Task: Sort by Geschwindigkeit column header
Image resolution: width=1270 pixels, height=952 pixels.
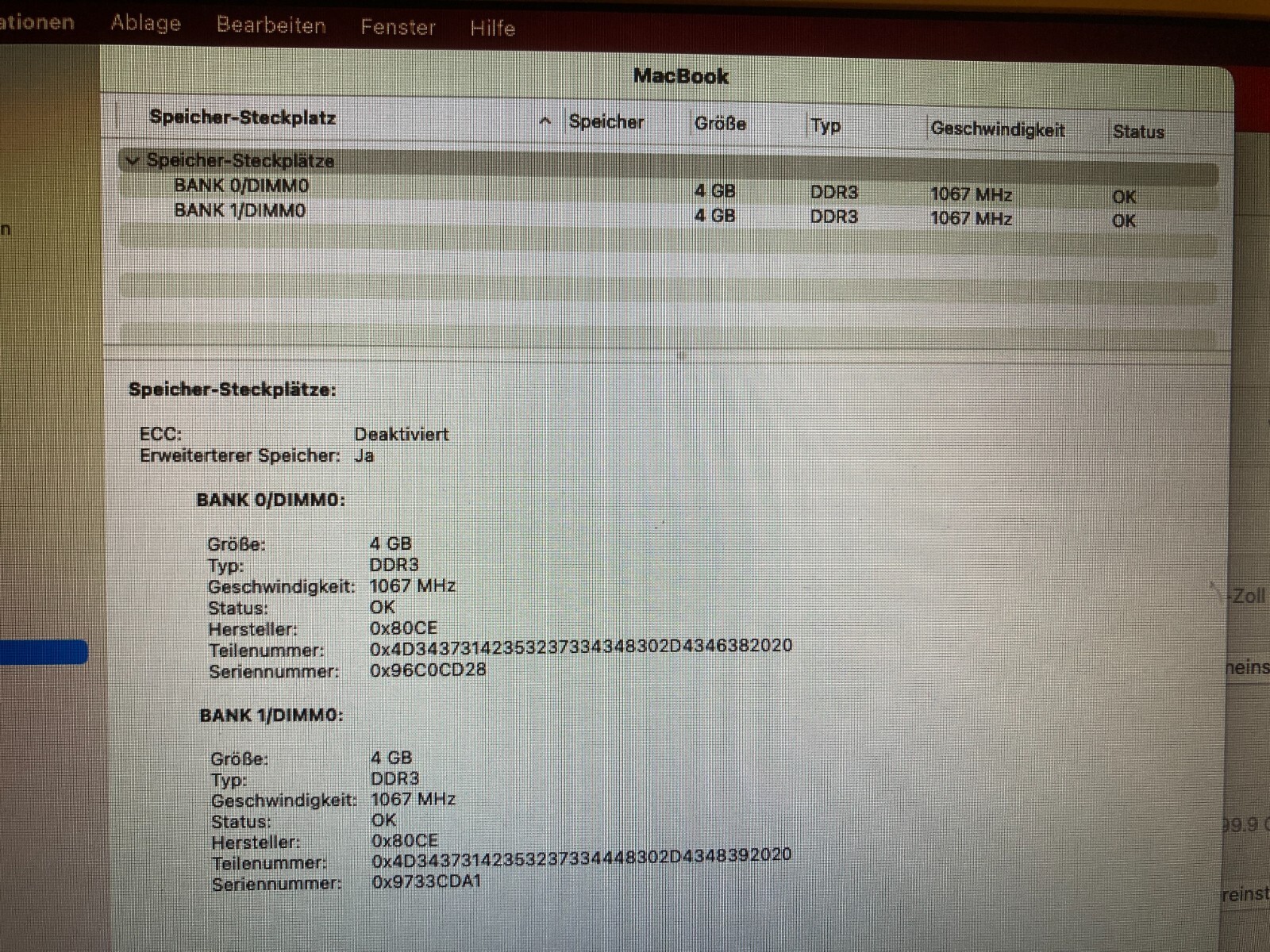Action: click(998, 129)
